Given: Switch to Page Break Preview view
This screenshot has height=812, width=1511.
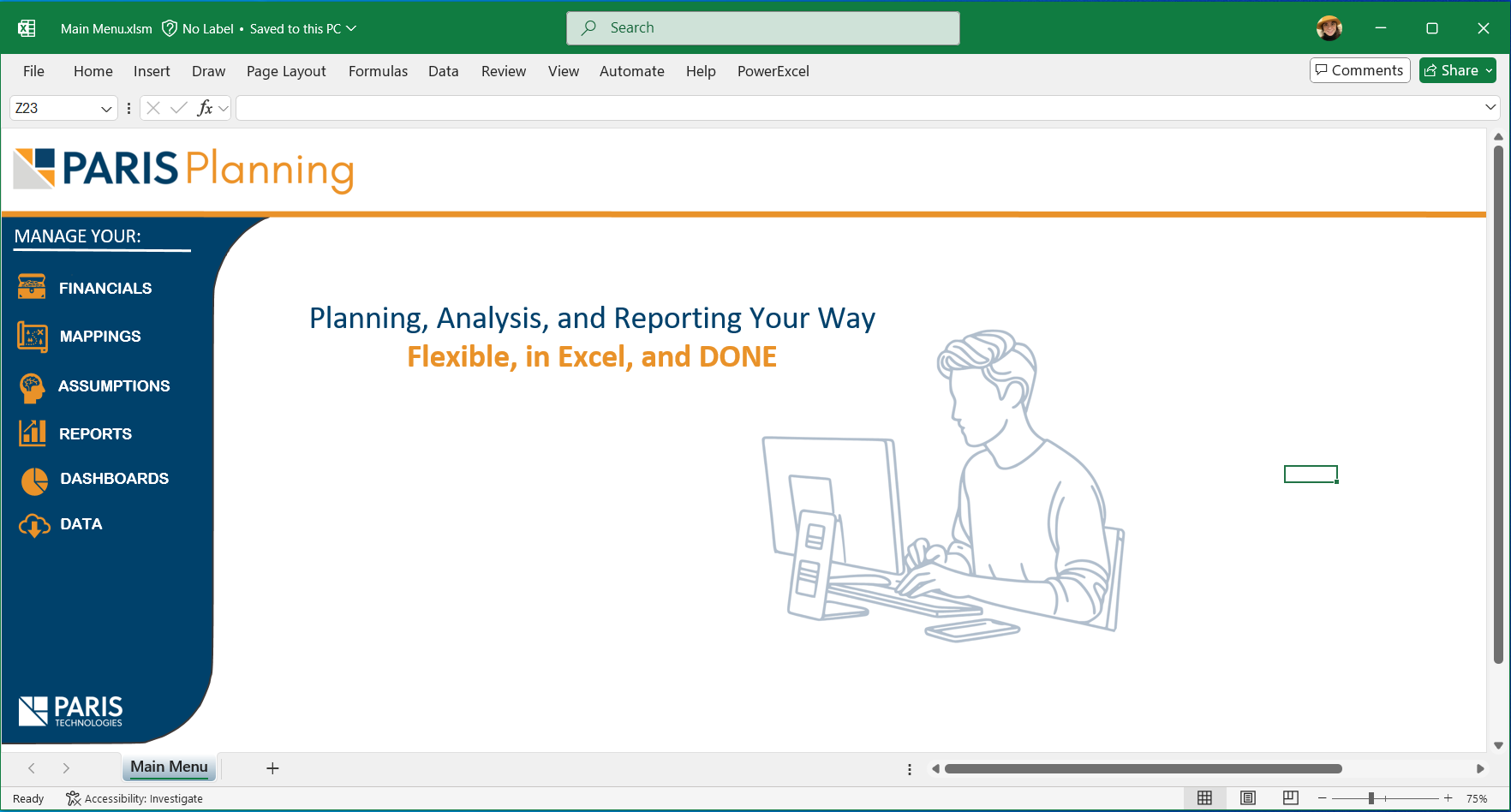Looking at the screenshot, I should click(x=1291, y=798).
